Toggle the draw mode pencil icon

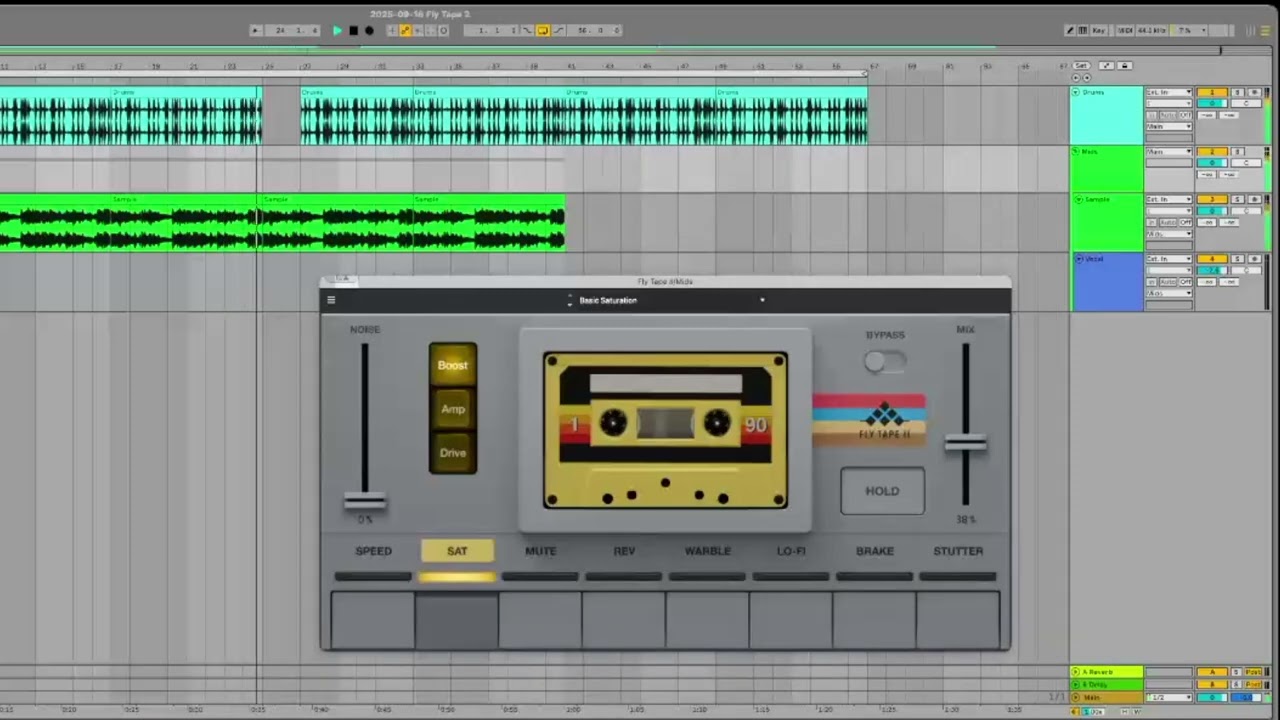pos(1070,31)
